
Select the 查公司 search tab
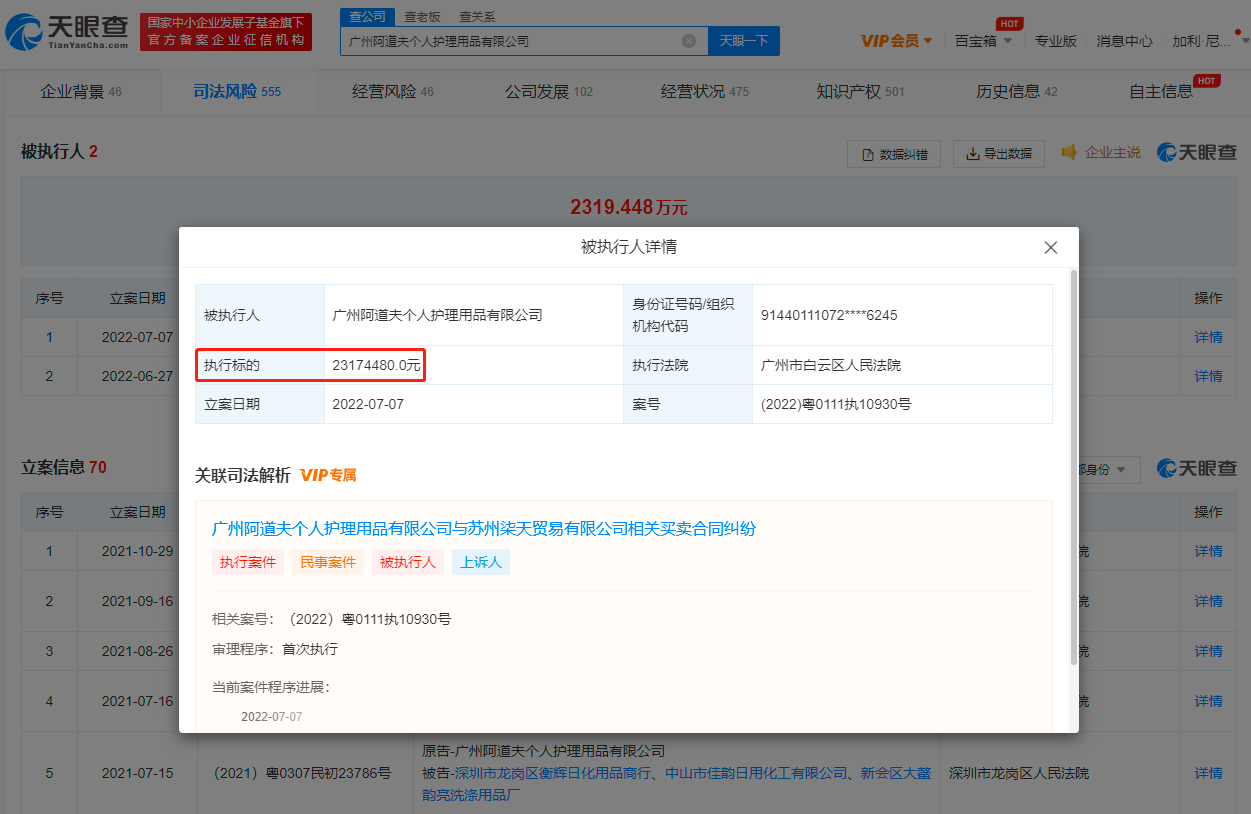[x=366, y=16]
